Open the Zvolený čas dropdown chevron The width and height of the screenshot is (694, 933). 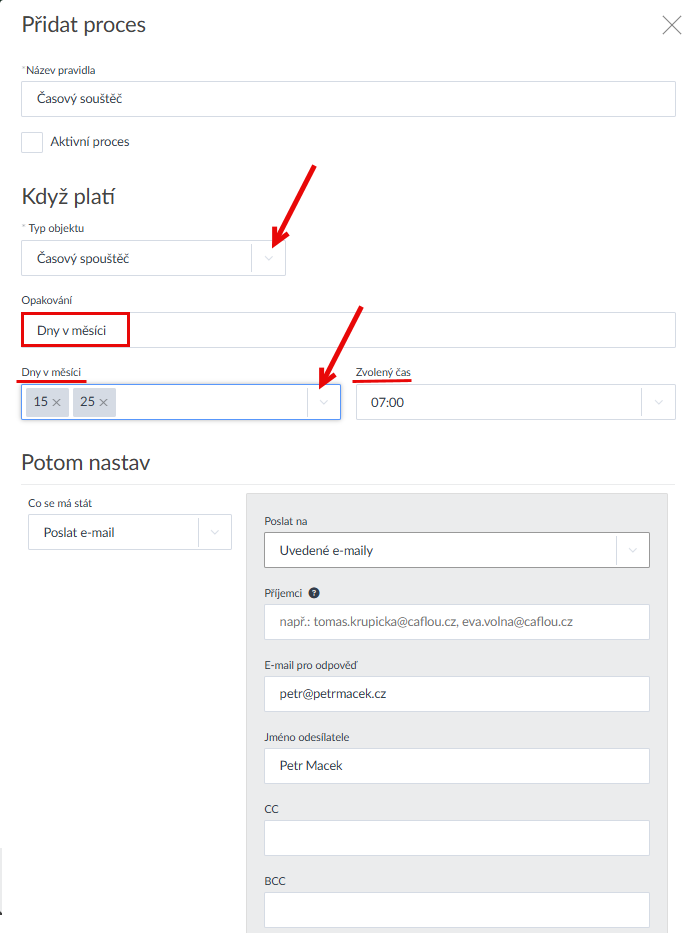click(x=658, y=402)
